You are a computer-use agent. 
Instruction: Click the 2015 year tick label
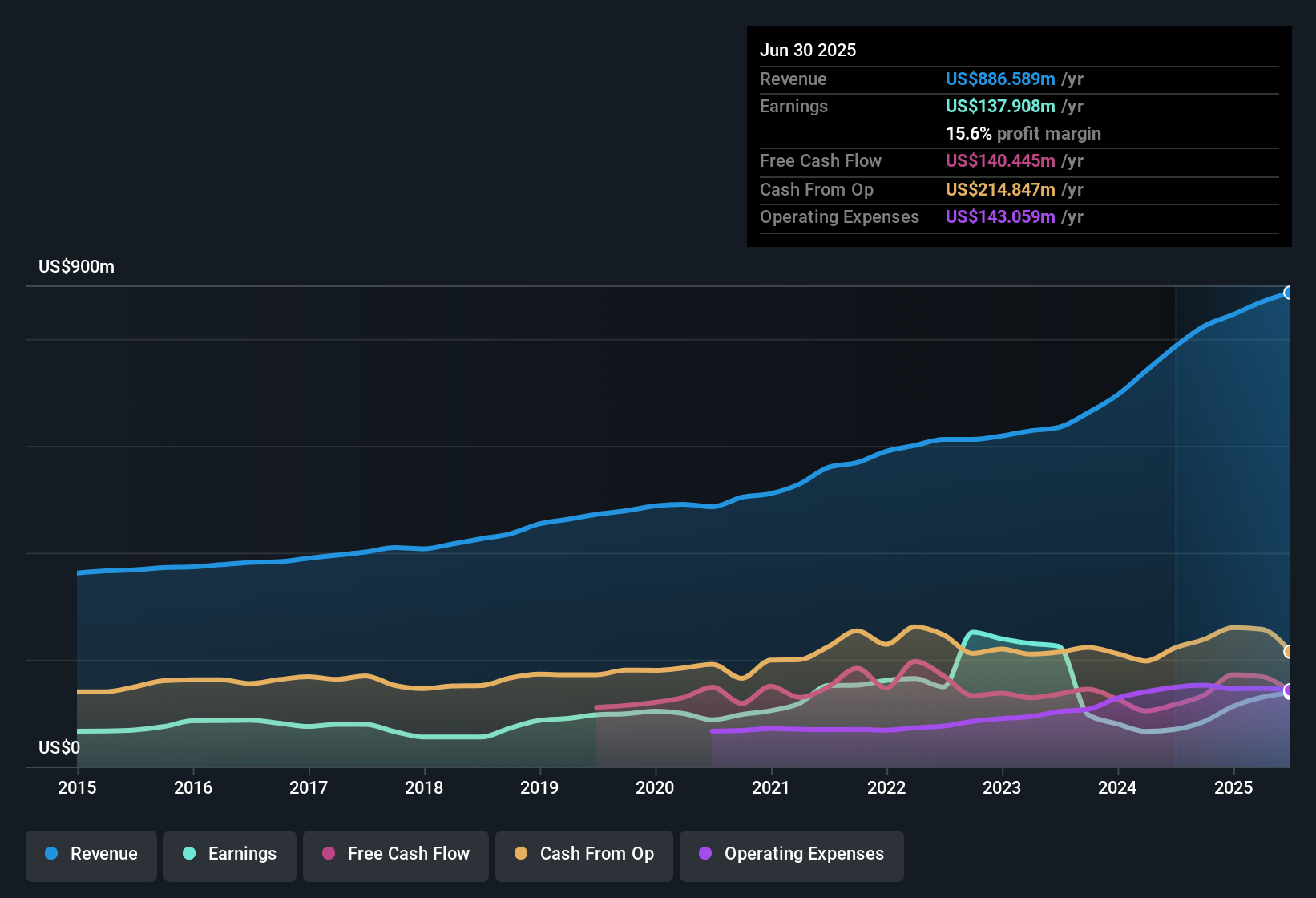coord(77,787)
